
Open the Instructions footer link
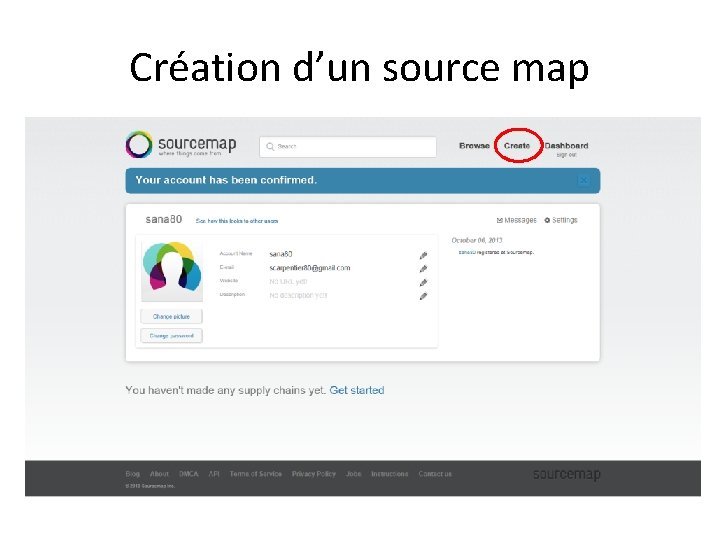pyautogui.click(x=389, y=474)
